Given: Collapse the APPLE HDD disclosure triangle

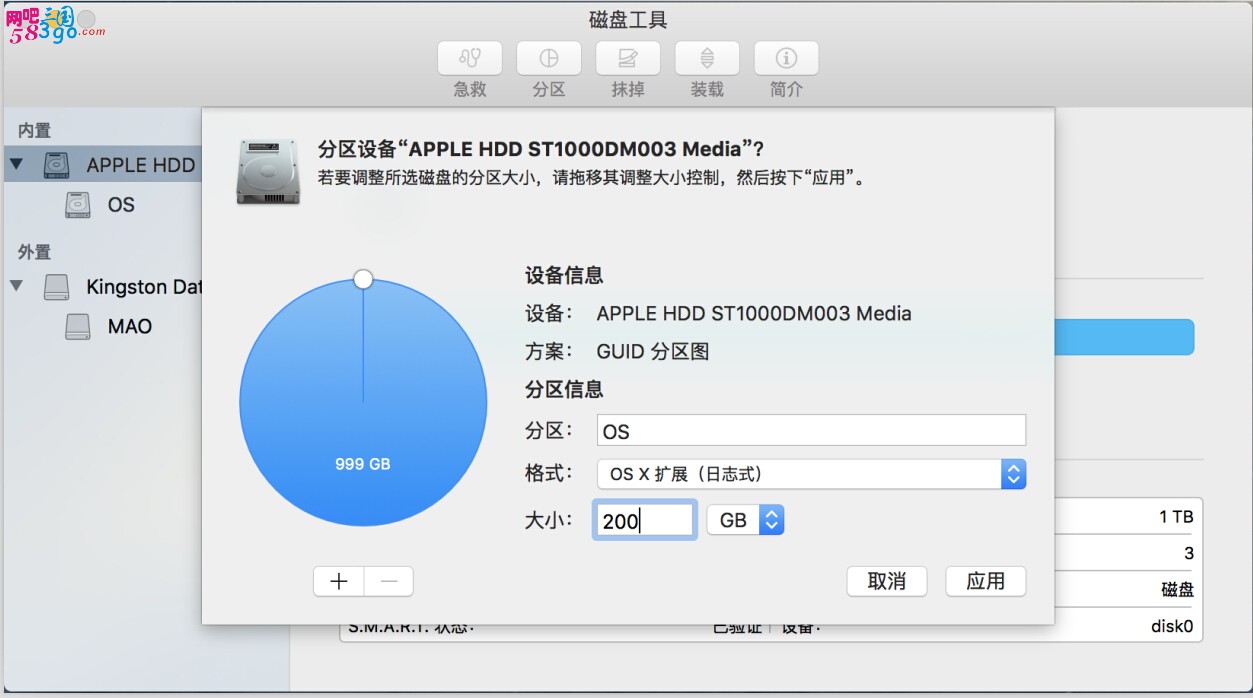Looking at the screenshot, I should point(17,163).
